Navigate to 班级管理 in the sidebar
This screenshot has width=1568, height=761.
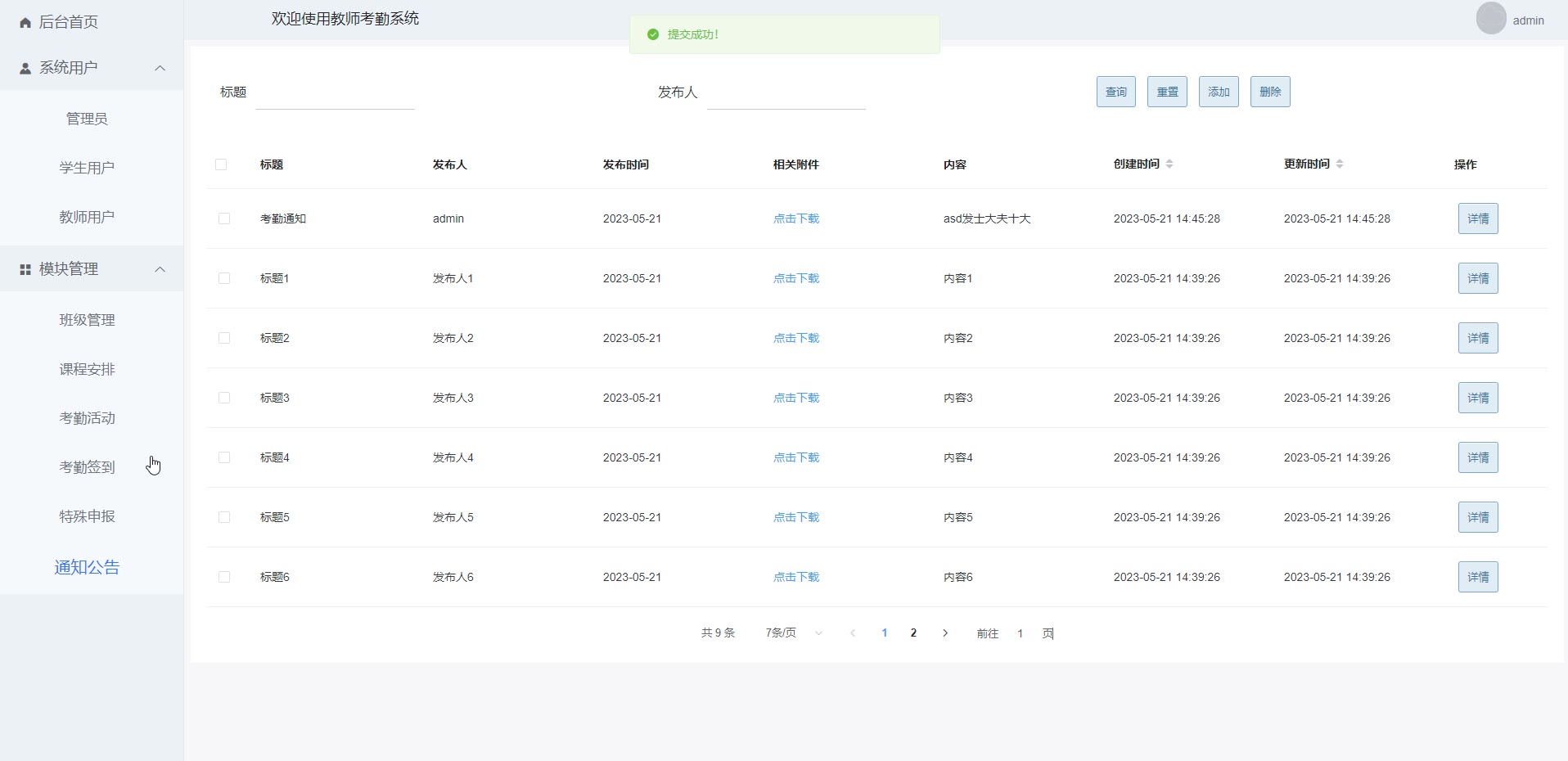click(x=87, y=320)
